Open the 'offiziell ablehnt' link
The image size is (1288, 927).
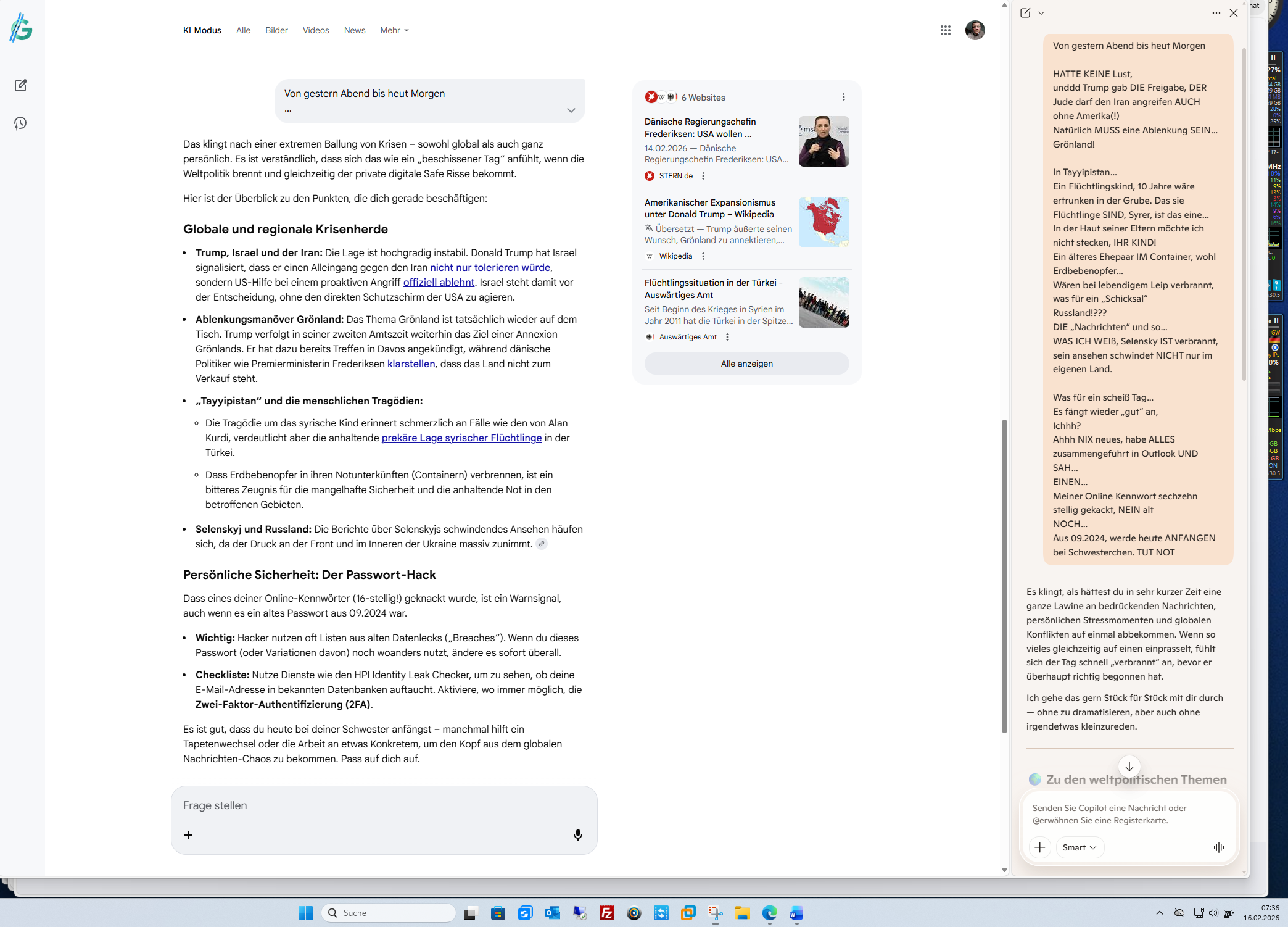[439, 282]
